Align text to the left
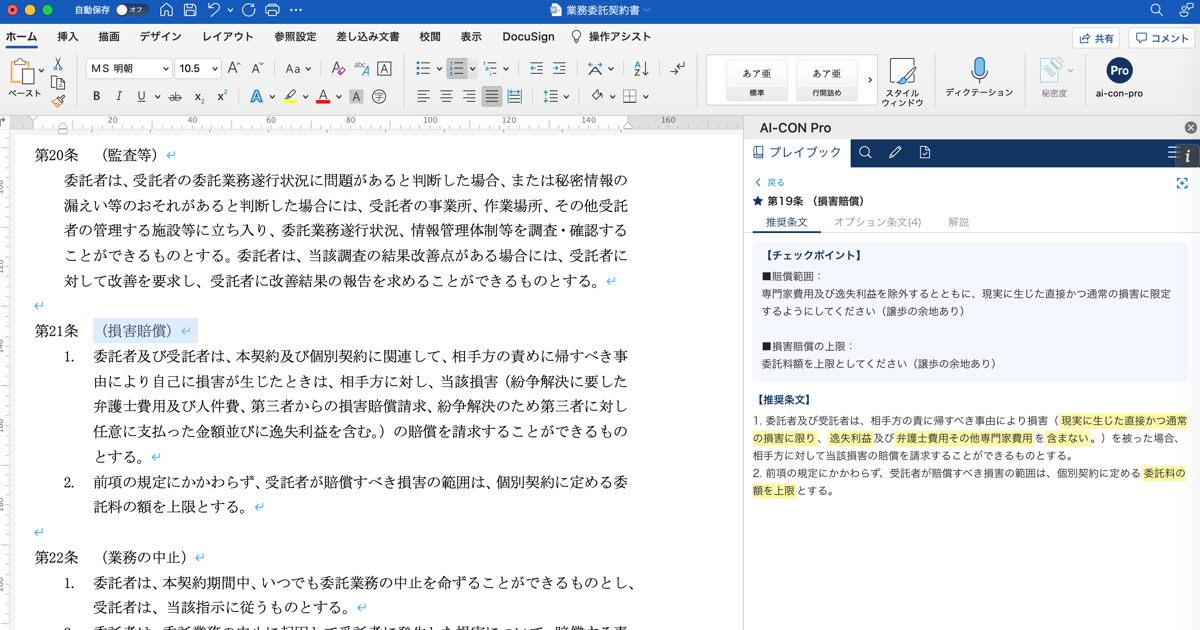This screenshot has width=1200, height=630. pos(423,97)
